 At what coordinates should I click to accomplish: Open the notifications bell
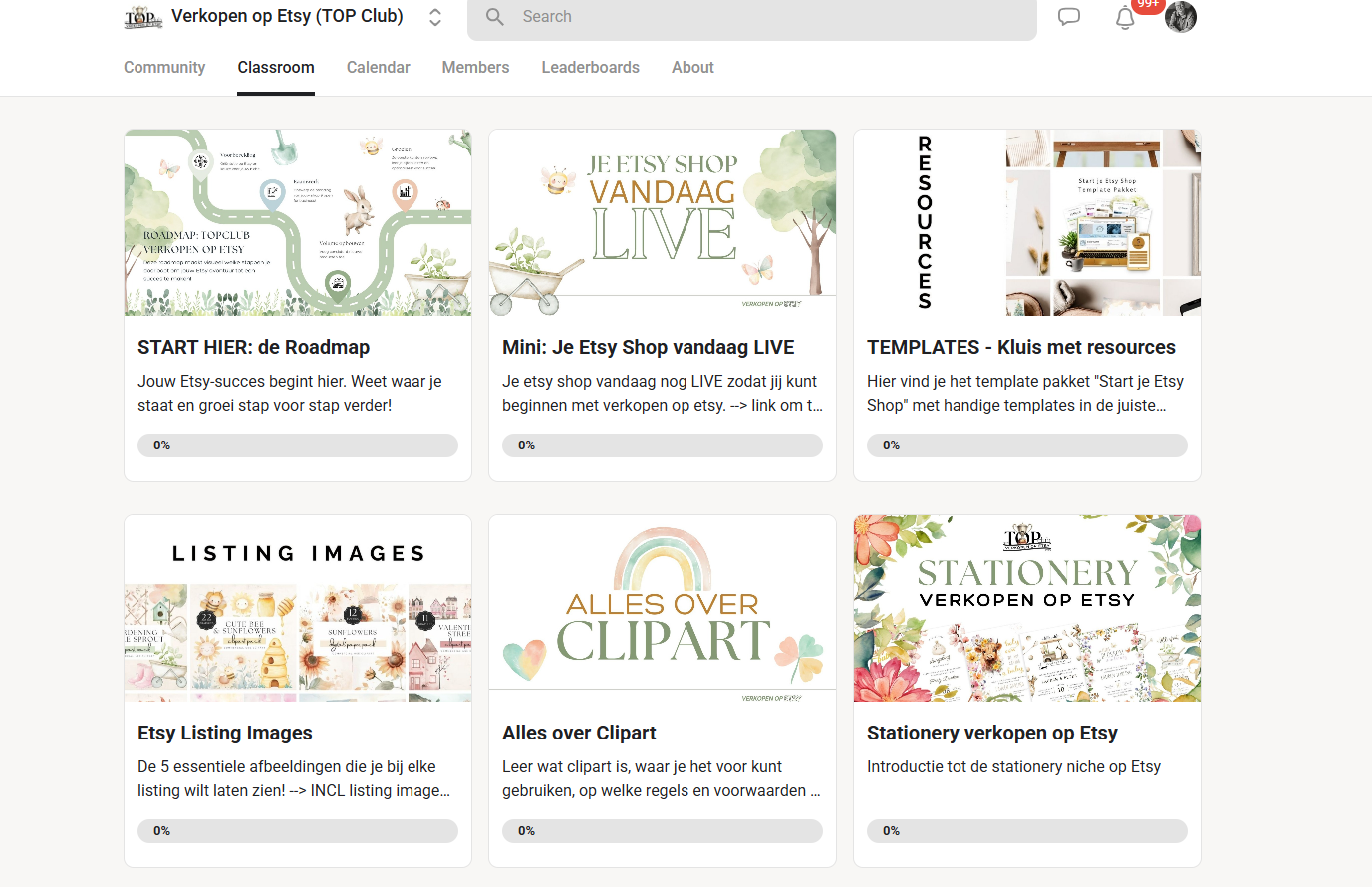click(x=1125, y=17)
